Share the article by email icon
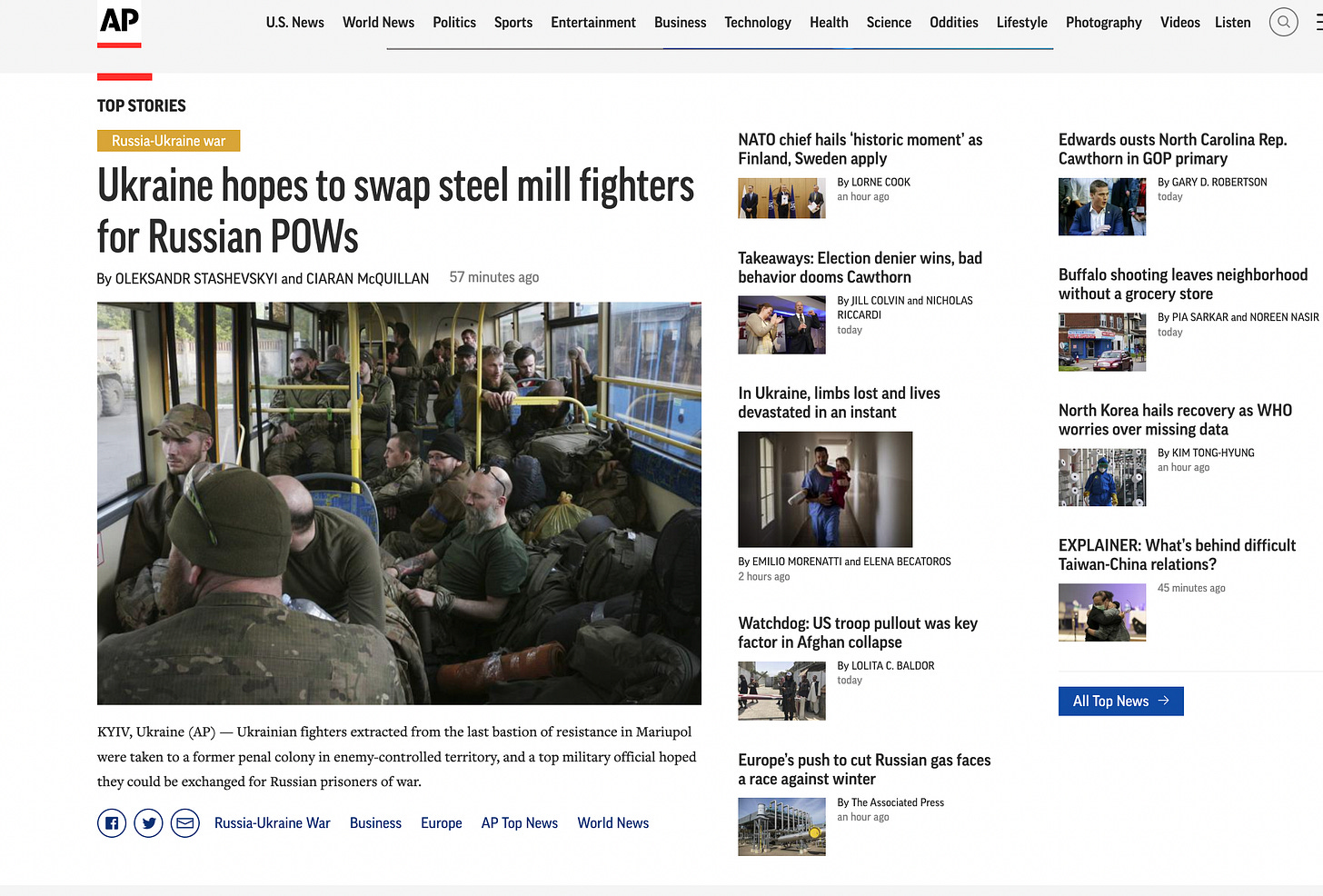The image size is (1323, 896). click(x=185, y=823)
